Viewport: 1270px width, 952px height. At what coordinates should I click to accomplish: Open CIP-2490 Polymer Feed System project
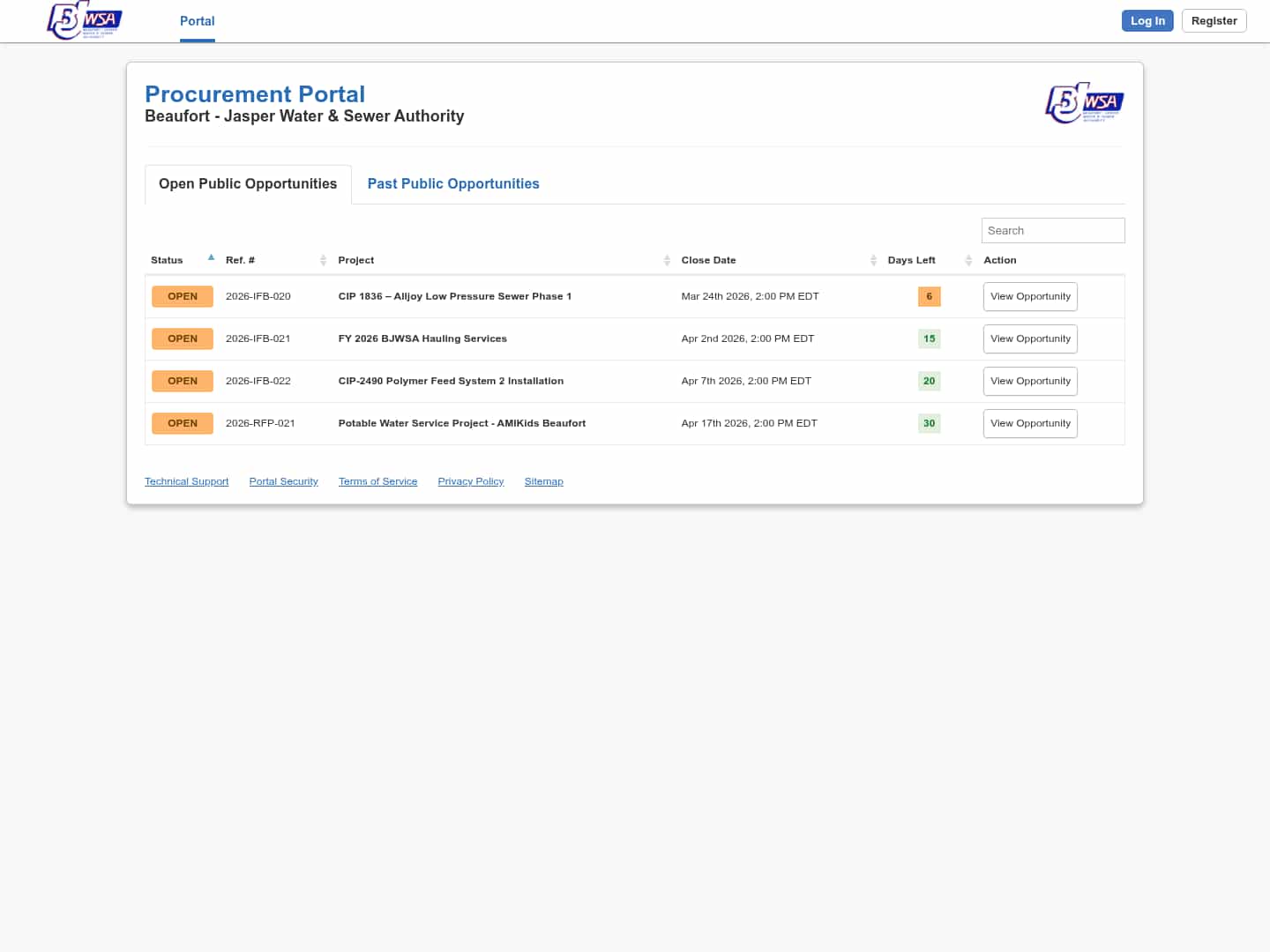point(451,382)
